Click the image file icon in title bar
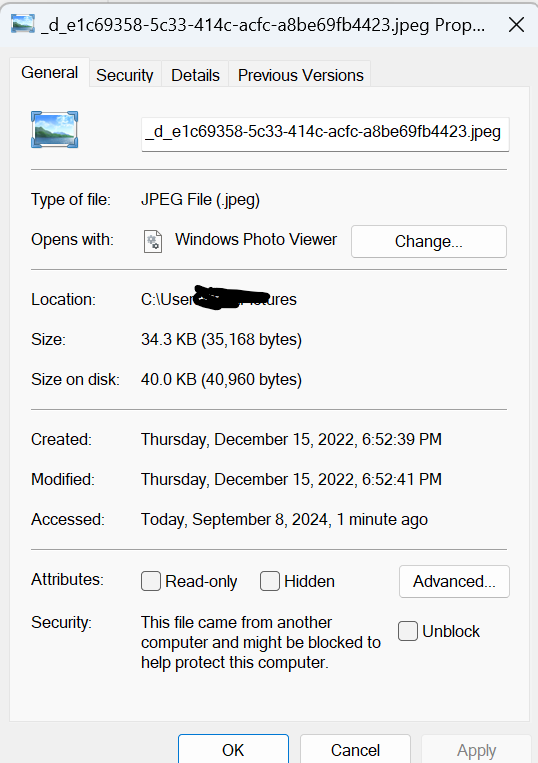The image size is (538, 763). point(23,24)
